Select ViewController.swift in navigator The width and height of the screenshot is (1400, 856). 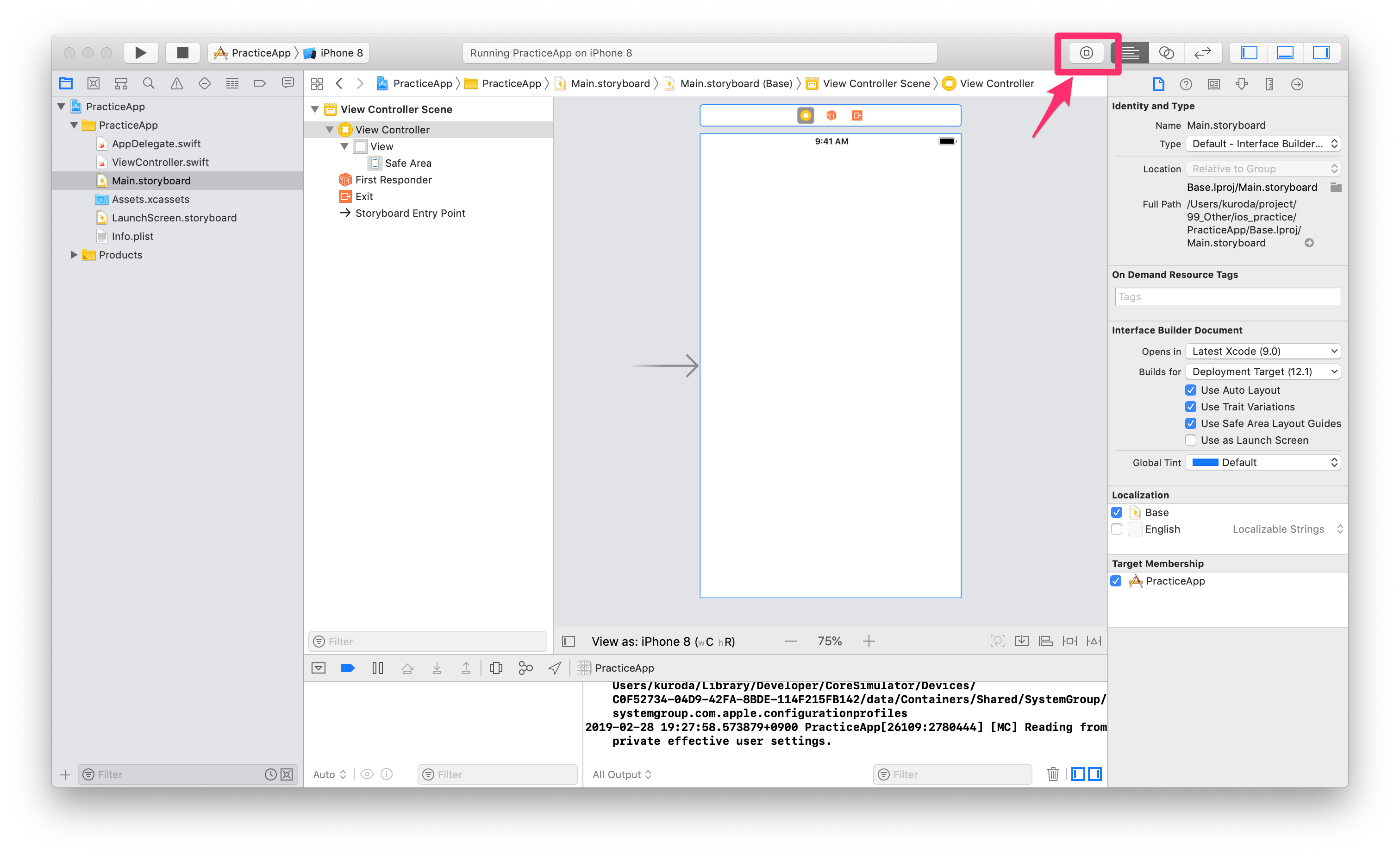point(160,163)
